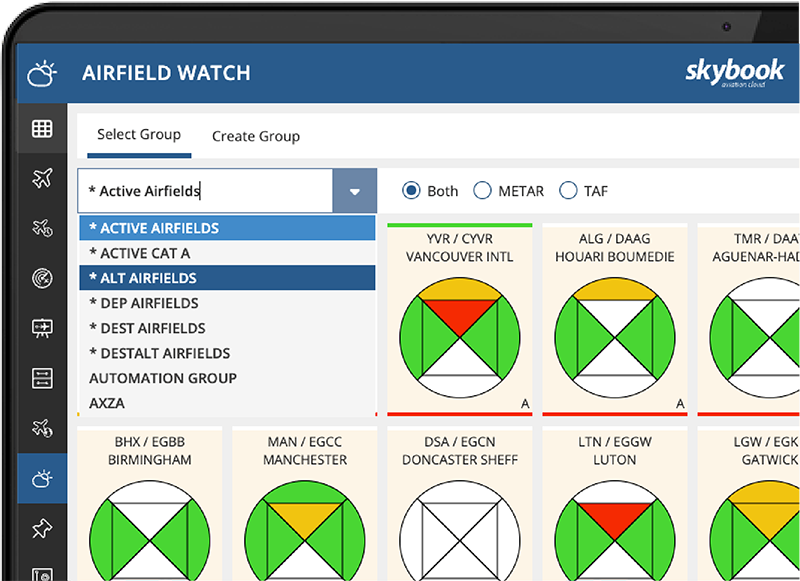
Task: Click the sidebar icon with two arrow rows
Action: pos(42,378)
